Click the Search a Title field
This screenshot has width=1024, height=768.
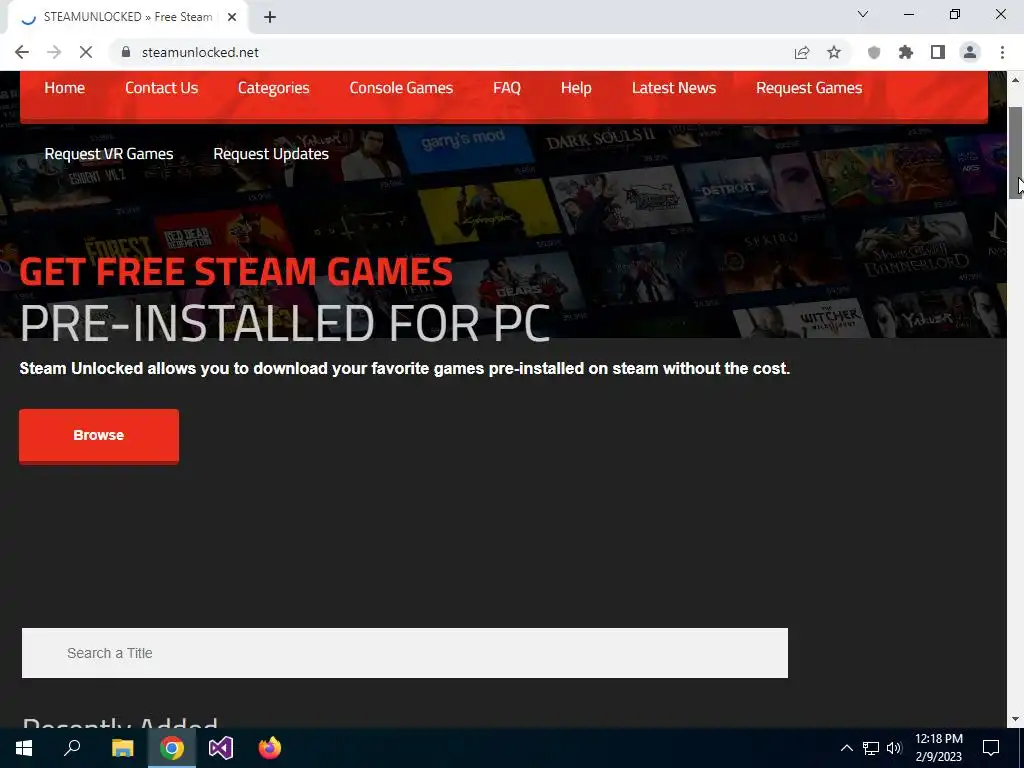click(x=405, y=653)
